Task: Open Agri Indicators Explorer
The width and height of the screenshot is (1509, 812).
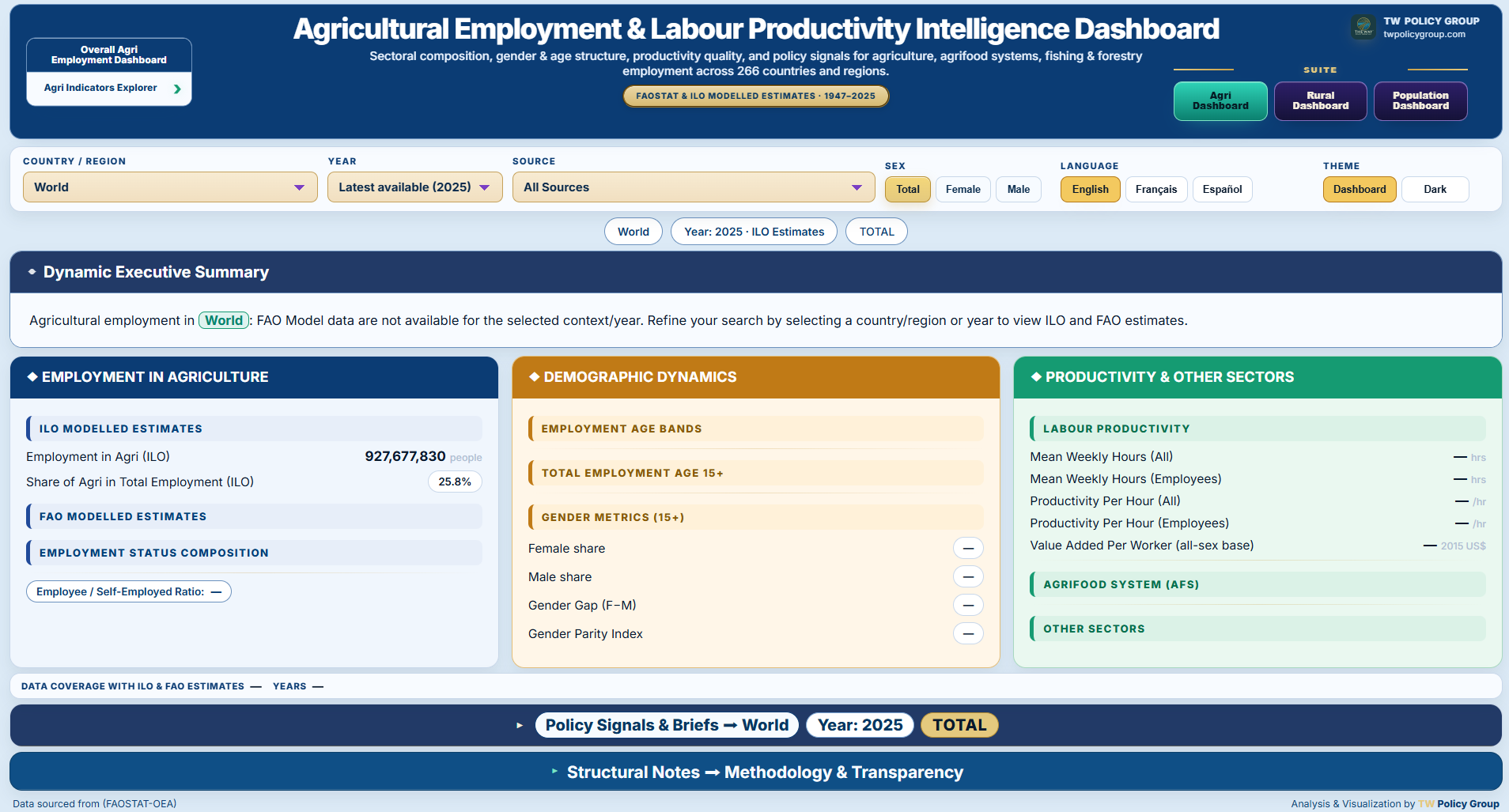Action: point(109,89)
